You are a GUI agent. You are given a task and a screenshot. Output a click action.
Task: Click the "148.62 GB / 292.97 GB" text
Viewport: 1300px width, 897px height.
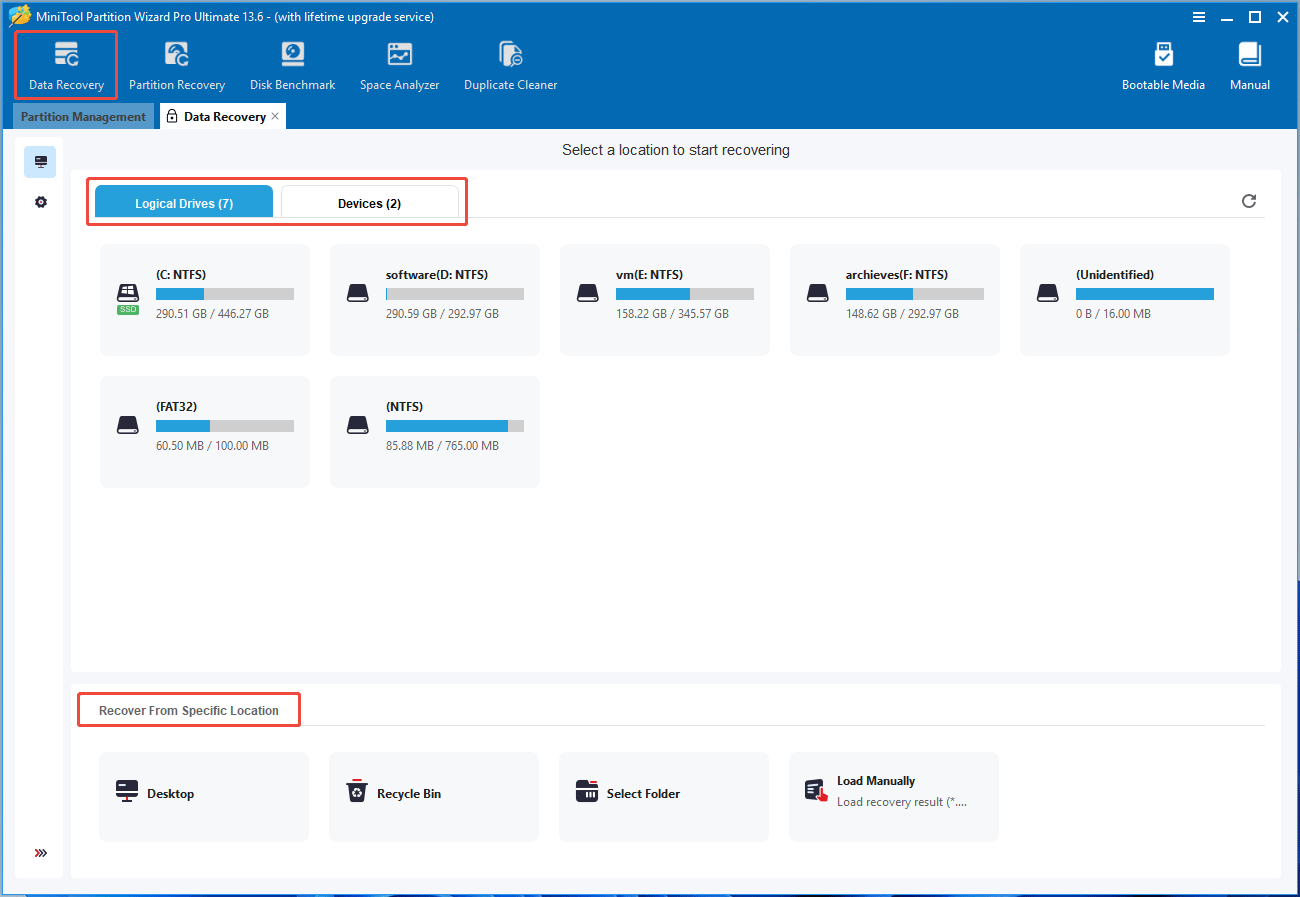[x=902, y=314]
